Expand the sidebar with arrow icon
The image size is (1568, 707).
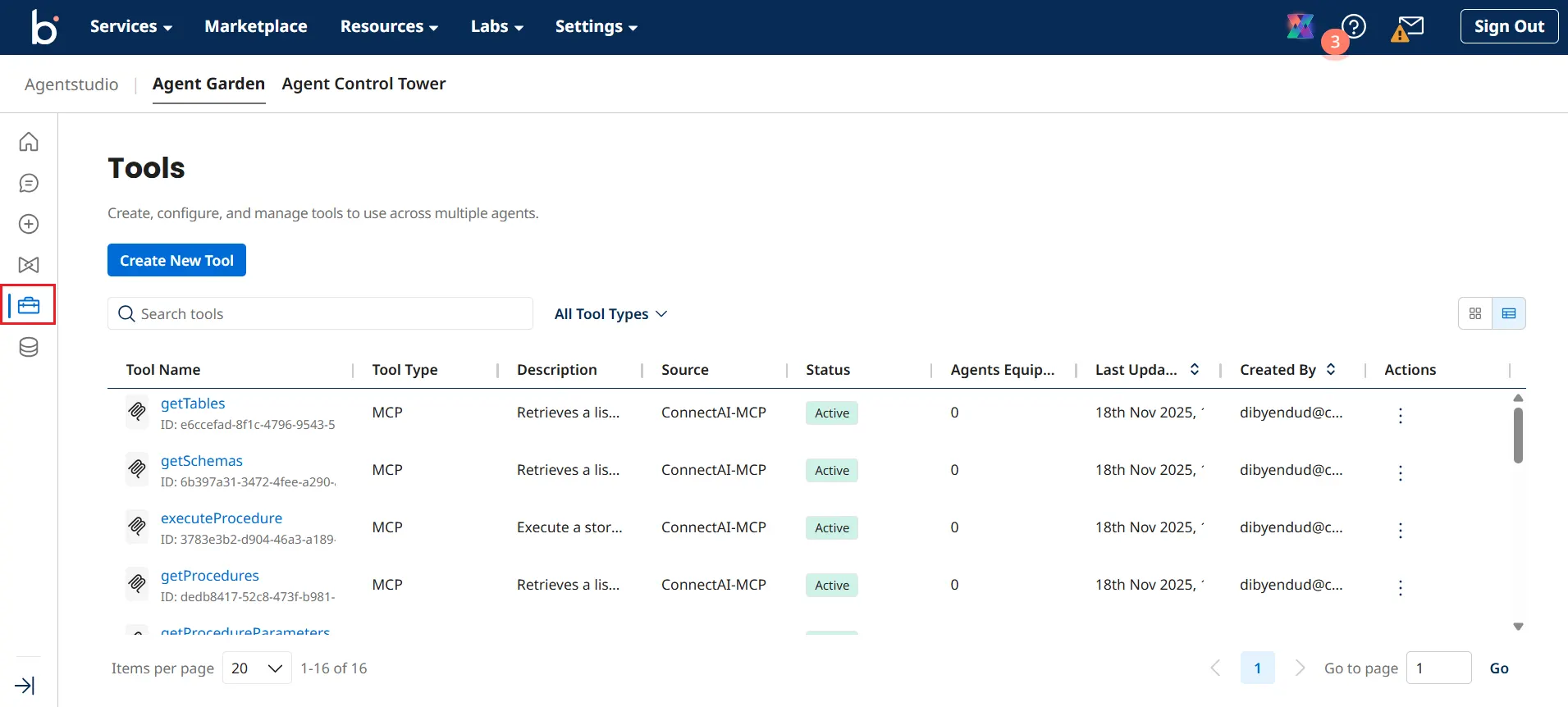click(25, 686)
